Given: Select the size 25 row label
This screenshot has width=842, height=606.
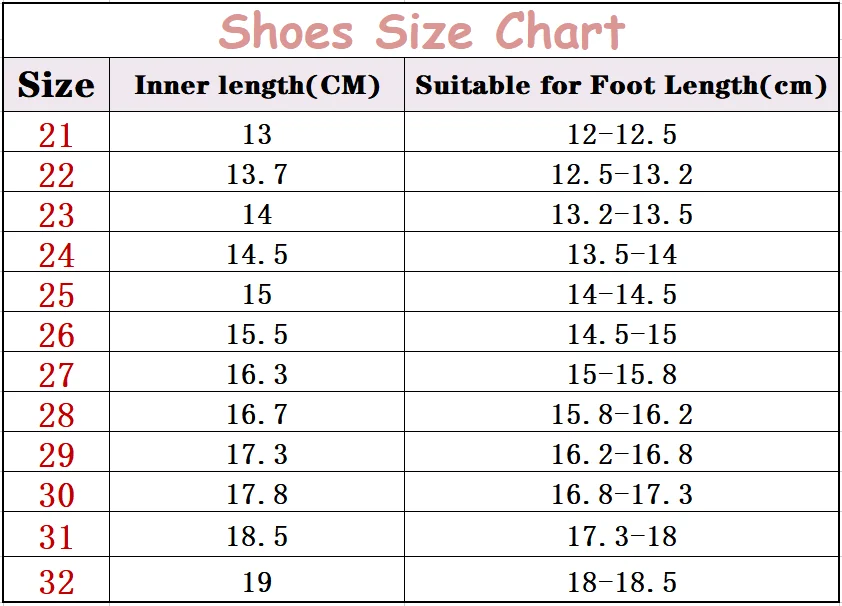Looking at the screenshot, I should [56, 295].
